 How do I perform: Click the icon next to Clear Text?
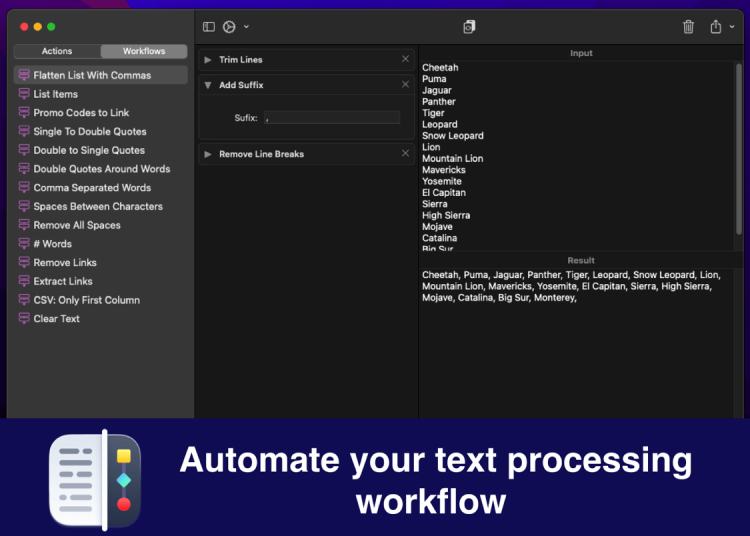[x=24, y=319]
